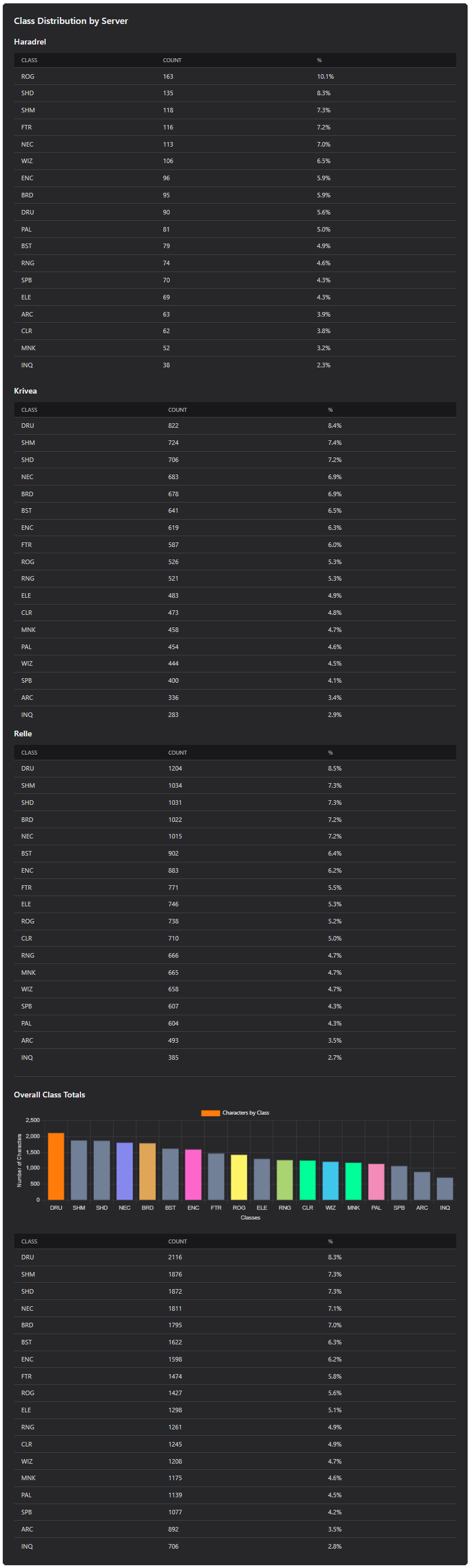Click the INQ bar in the chart
471x1568 pixels.
pyautogui.click(x=445, y=1188)
